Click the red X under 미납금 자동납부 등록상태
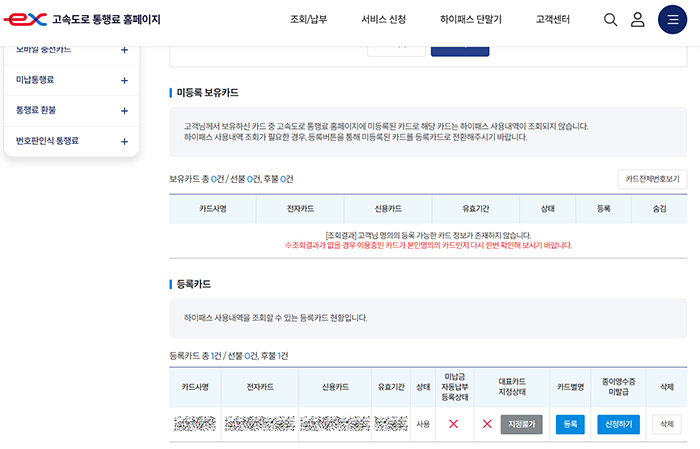The width and height of the screenshot is (700, 449). click(x=453, y=424)
